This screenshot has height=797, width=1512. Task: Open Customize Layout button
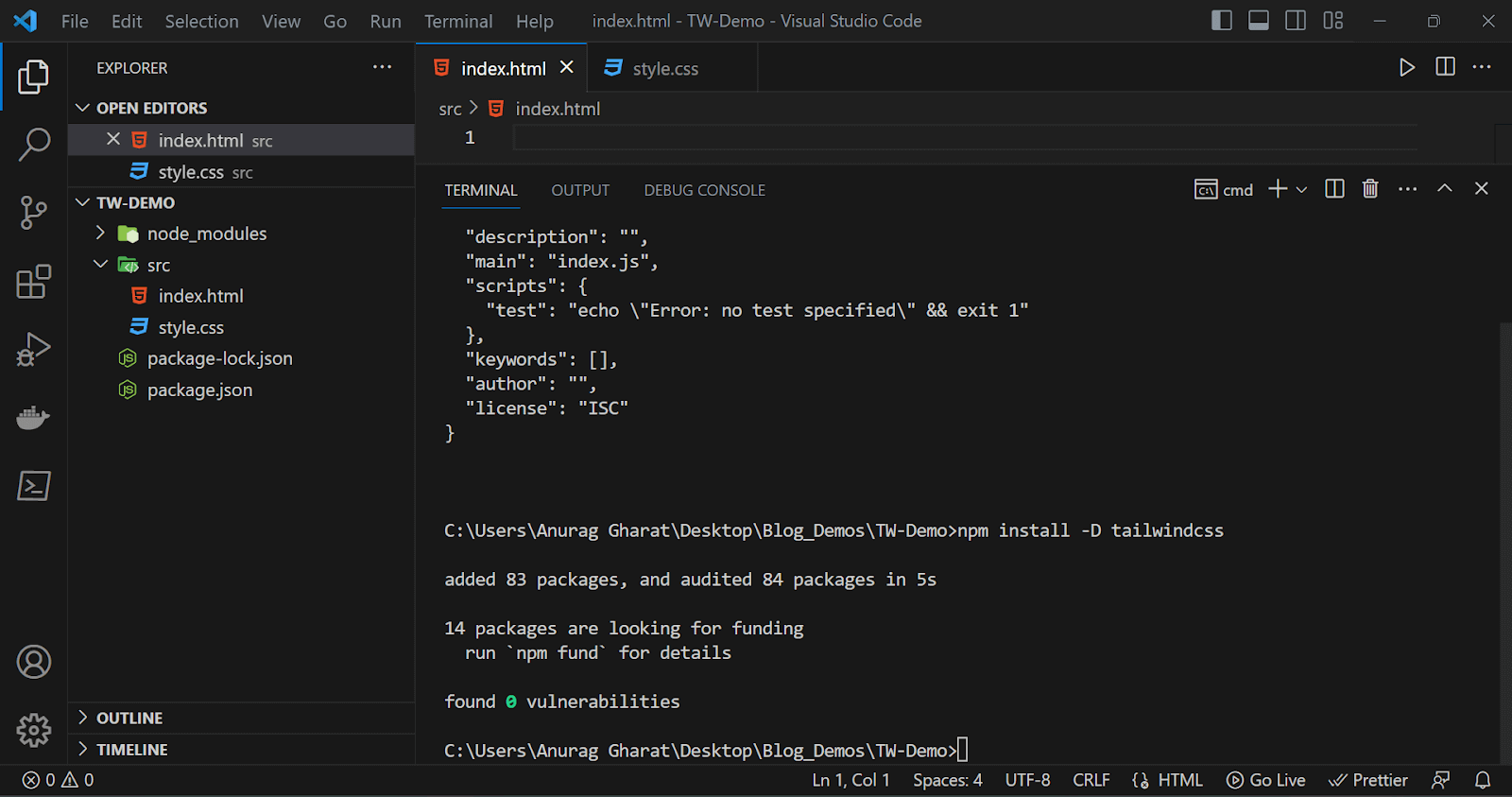1333,20
